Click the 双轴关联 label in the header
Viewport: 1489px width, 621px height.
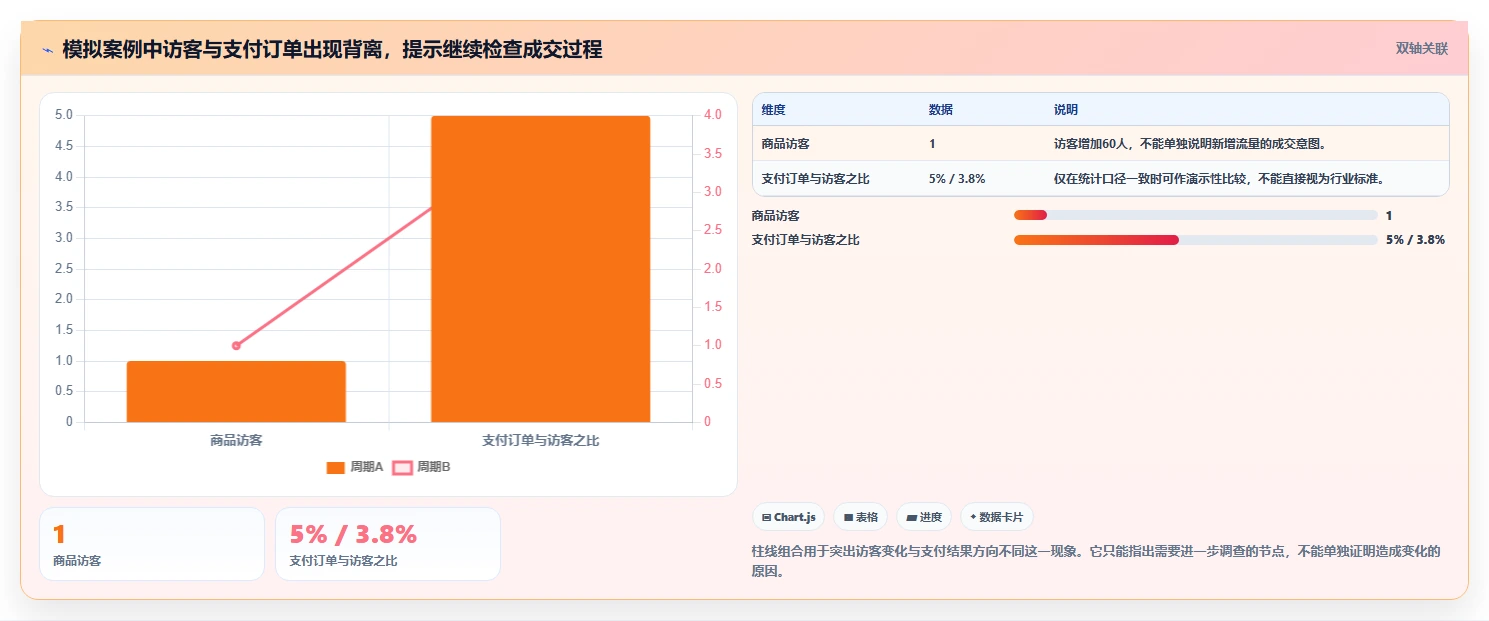tap(1421, 48)
